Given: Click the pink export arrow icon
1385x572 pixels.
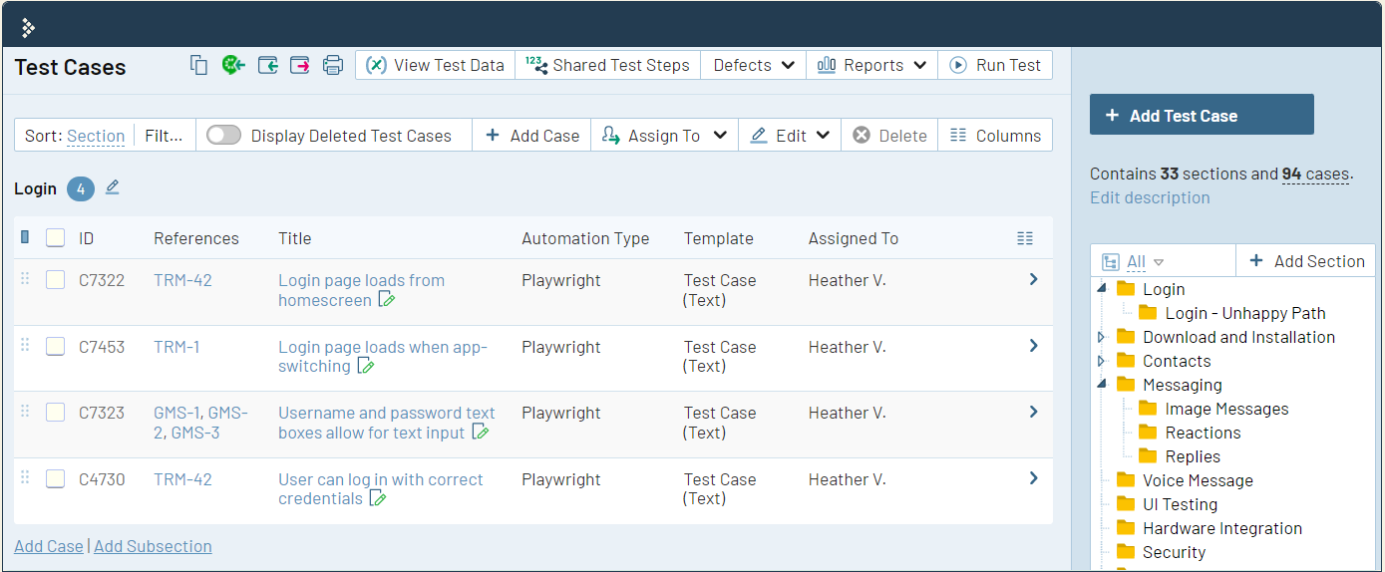Looking at the screenshot, I should pyautogui.click(x=300, y=65).
